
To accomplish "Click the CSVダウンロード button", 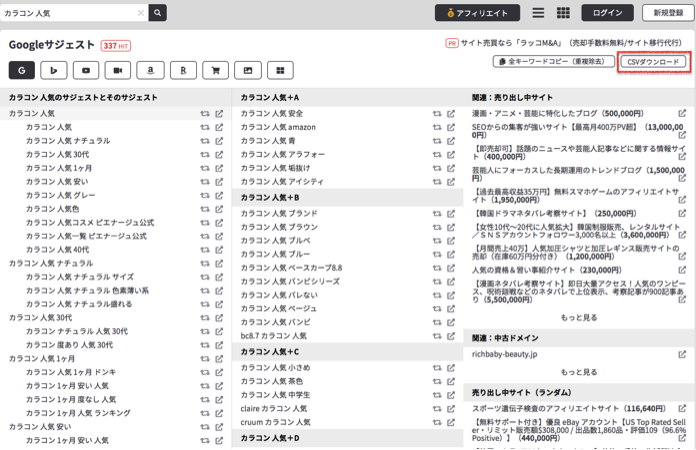I will 653,62.
